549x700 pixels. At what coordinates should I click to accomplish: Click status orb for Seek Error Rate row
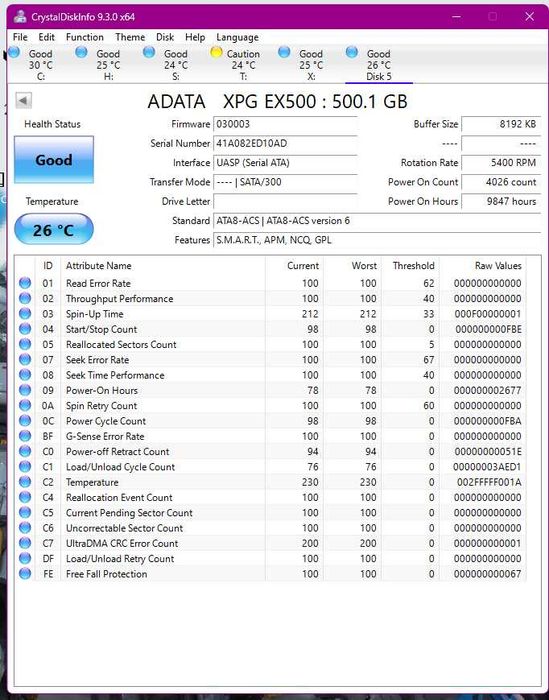25,359
